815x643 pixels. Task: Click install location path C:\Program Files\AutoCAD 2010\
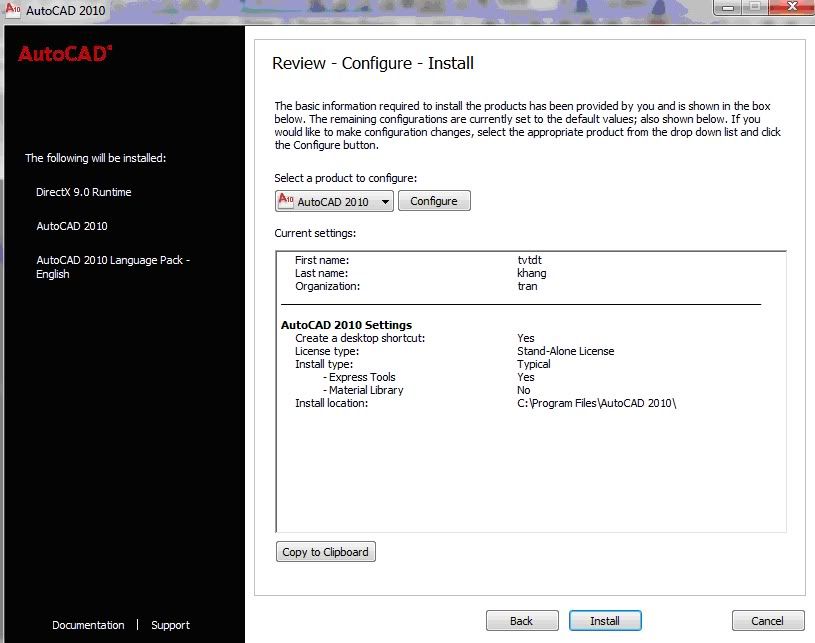[597, 403]
